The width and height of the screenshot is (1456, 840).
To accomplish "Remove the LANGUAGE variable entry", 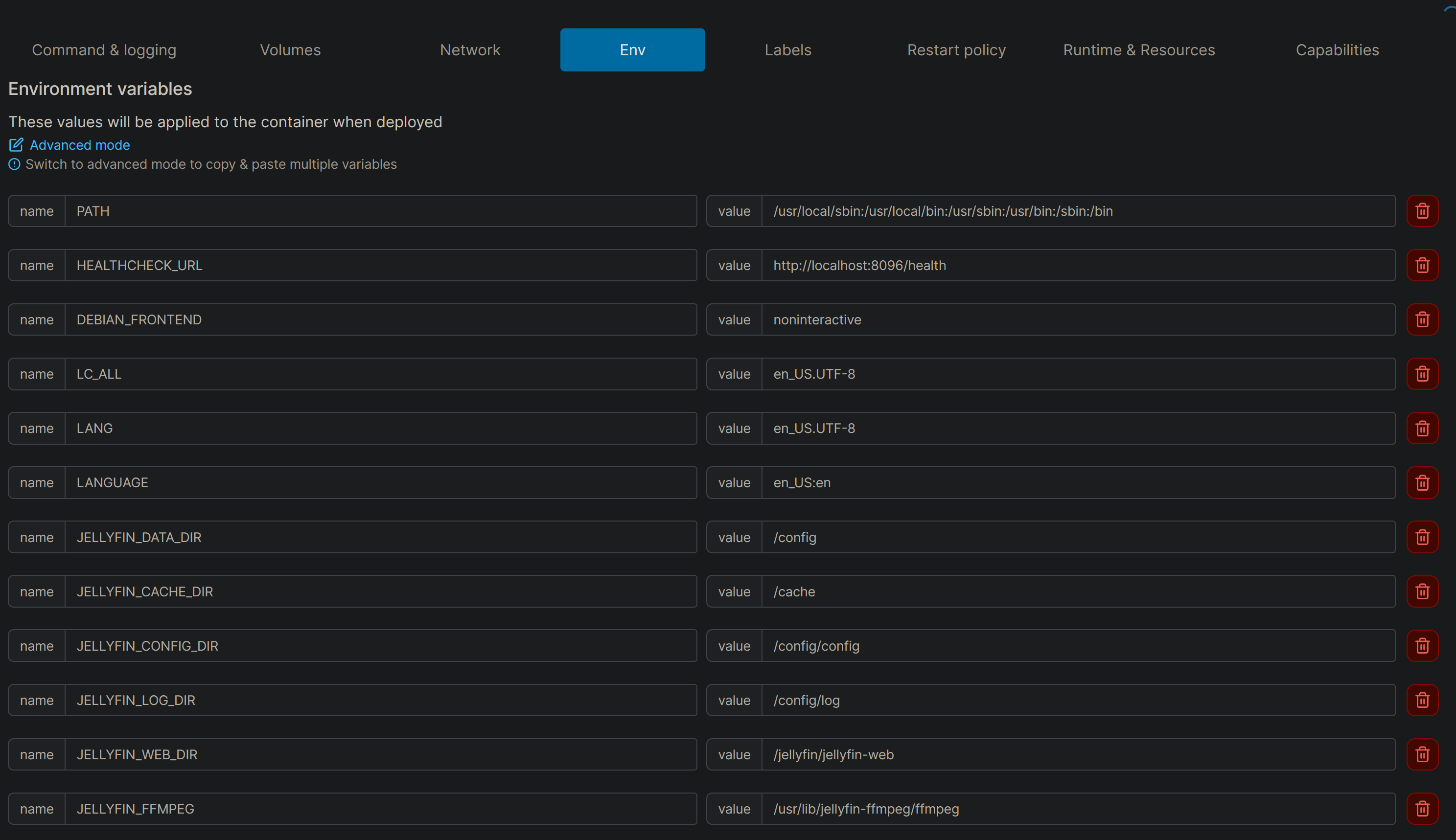I will (1422, 483).
